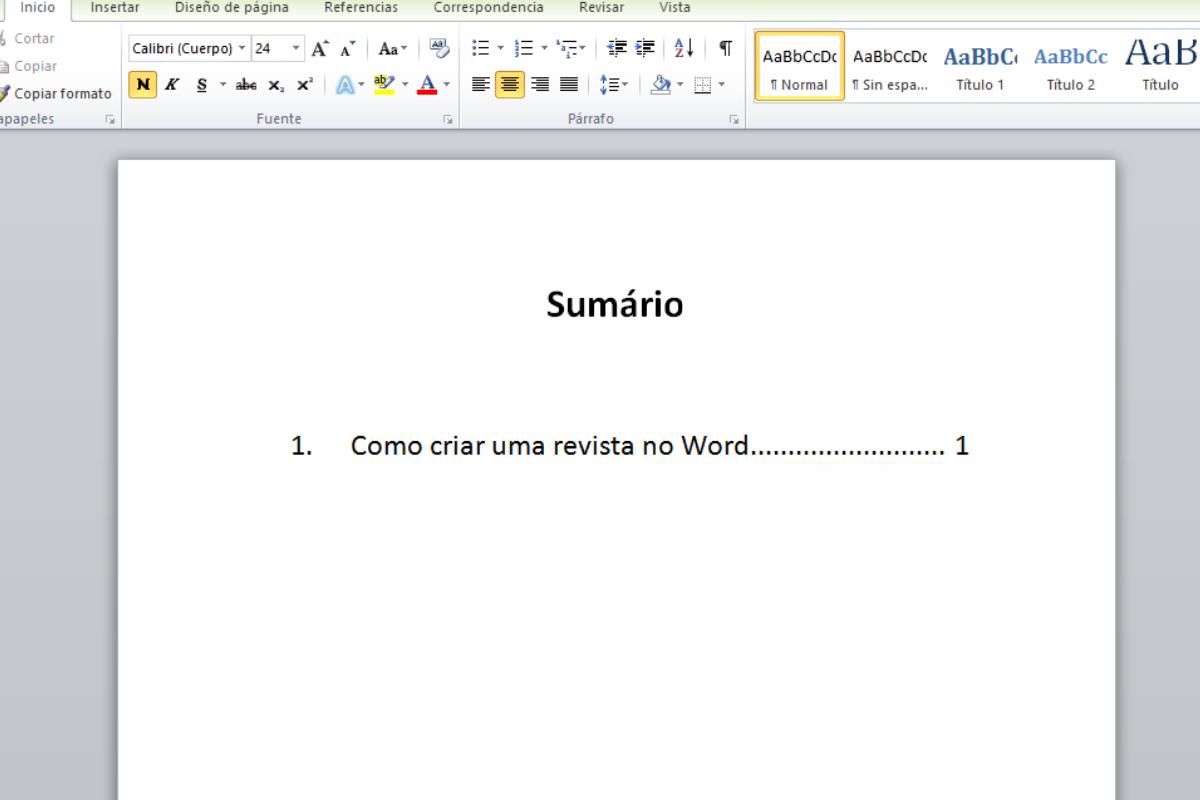Switch to the Referencias tab
Image resolution: width=1200 pixels, height=800 pixels.
pyautogui.click(x=360, y=8)
